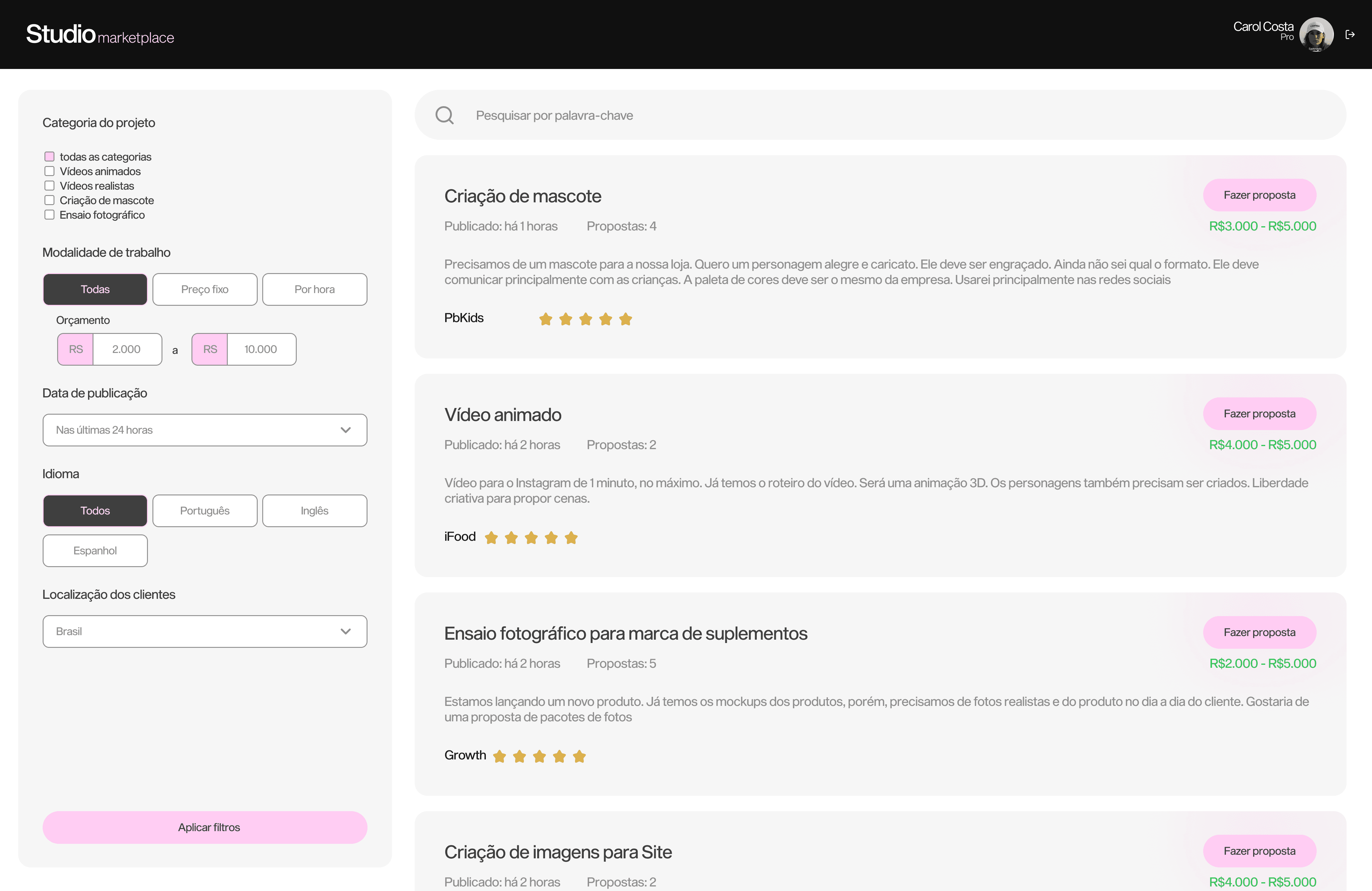Click the search magnifier icon
This screenshot has height=891, width=1372.
(444, 115)
